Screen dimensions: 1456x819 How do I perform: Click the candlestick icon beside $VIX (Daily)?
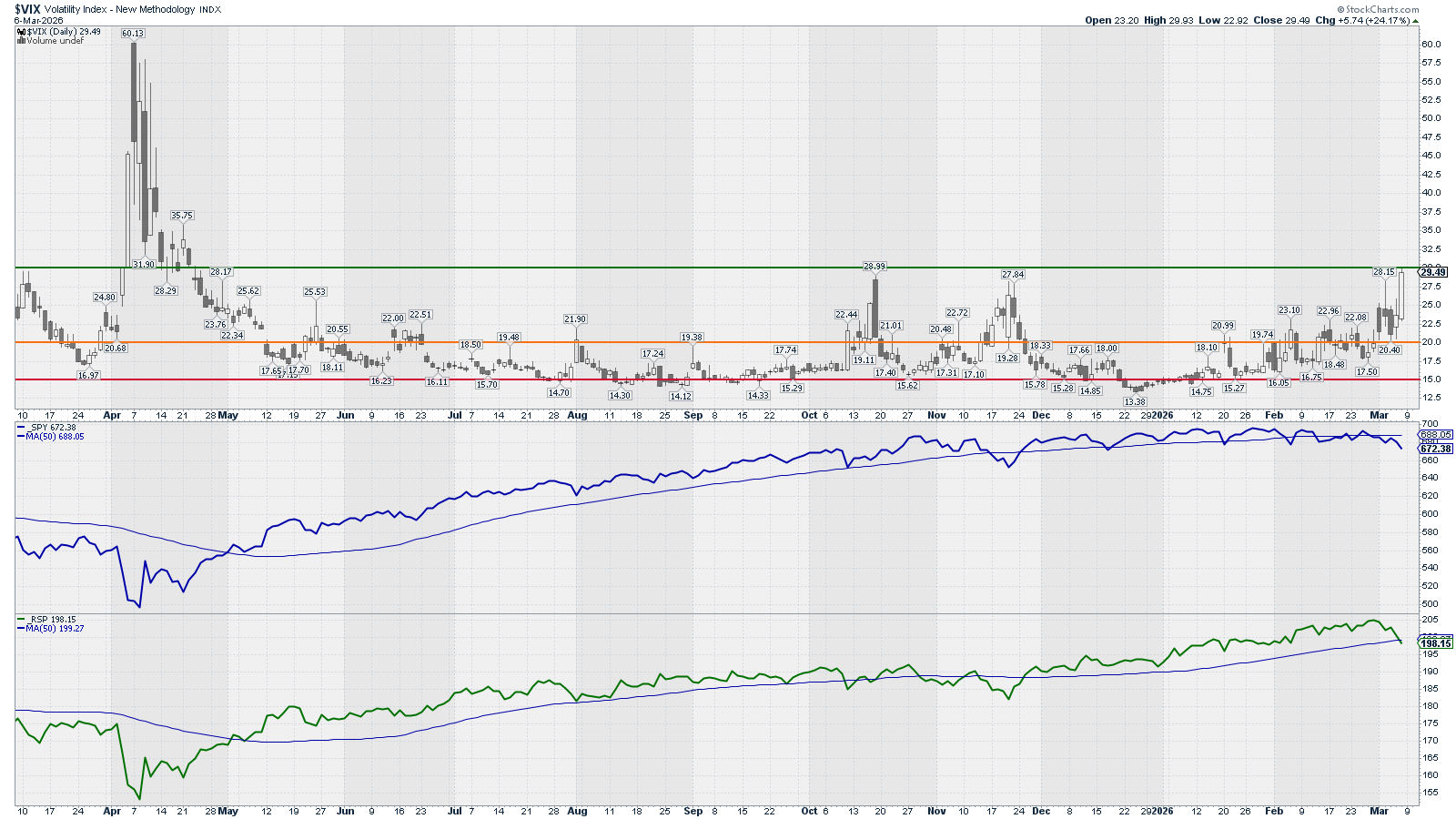tap(22, 32)
